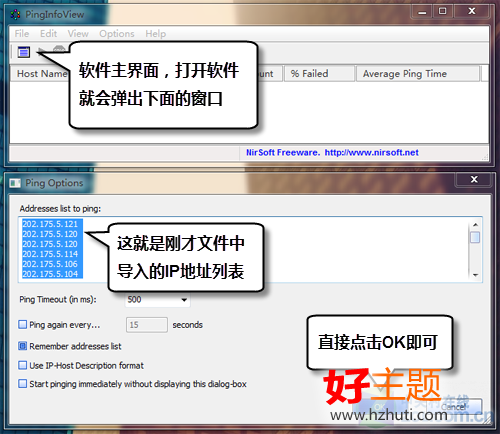This screenshot has height=434, width=500.
Task: Open the Edit menu
Action: [49, 34]
